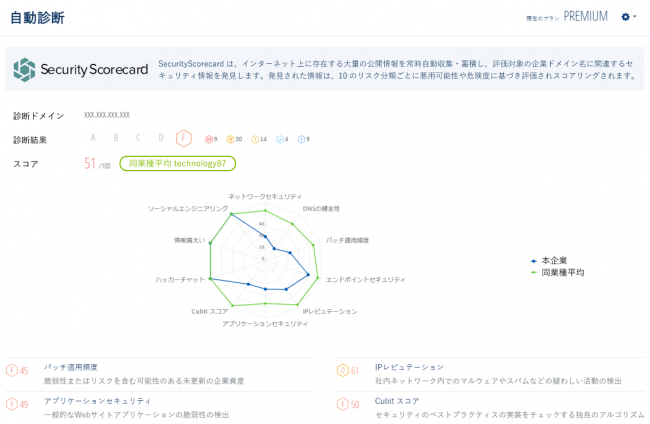Click the orange severity icon showing 30

click(230, 139)
